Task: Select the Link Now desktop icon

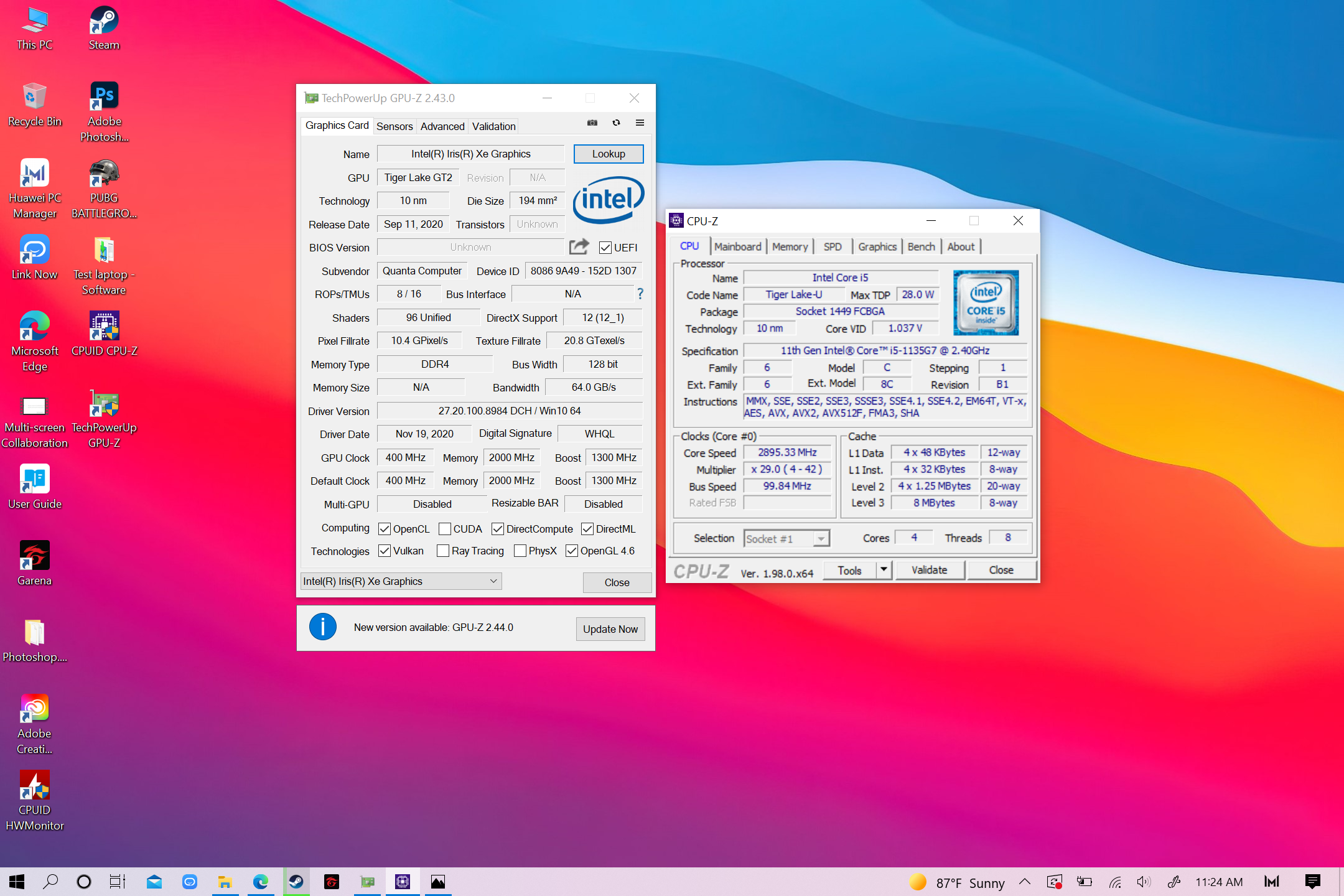Action: pos(34,258)
